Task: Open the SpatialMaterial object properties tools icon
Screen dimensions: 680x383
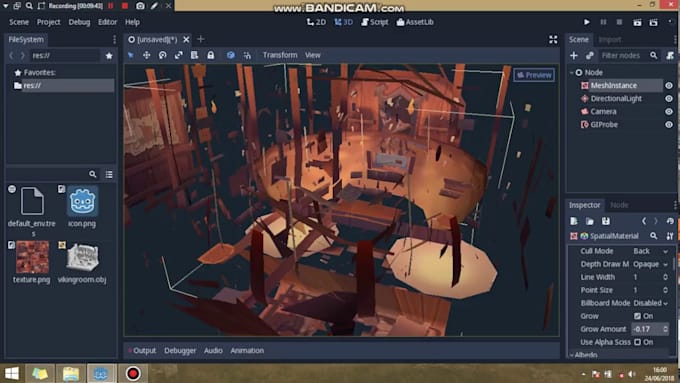Action: (x=670, y=236)
